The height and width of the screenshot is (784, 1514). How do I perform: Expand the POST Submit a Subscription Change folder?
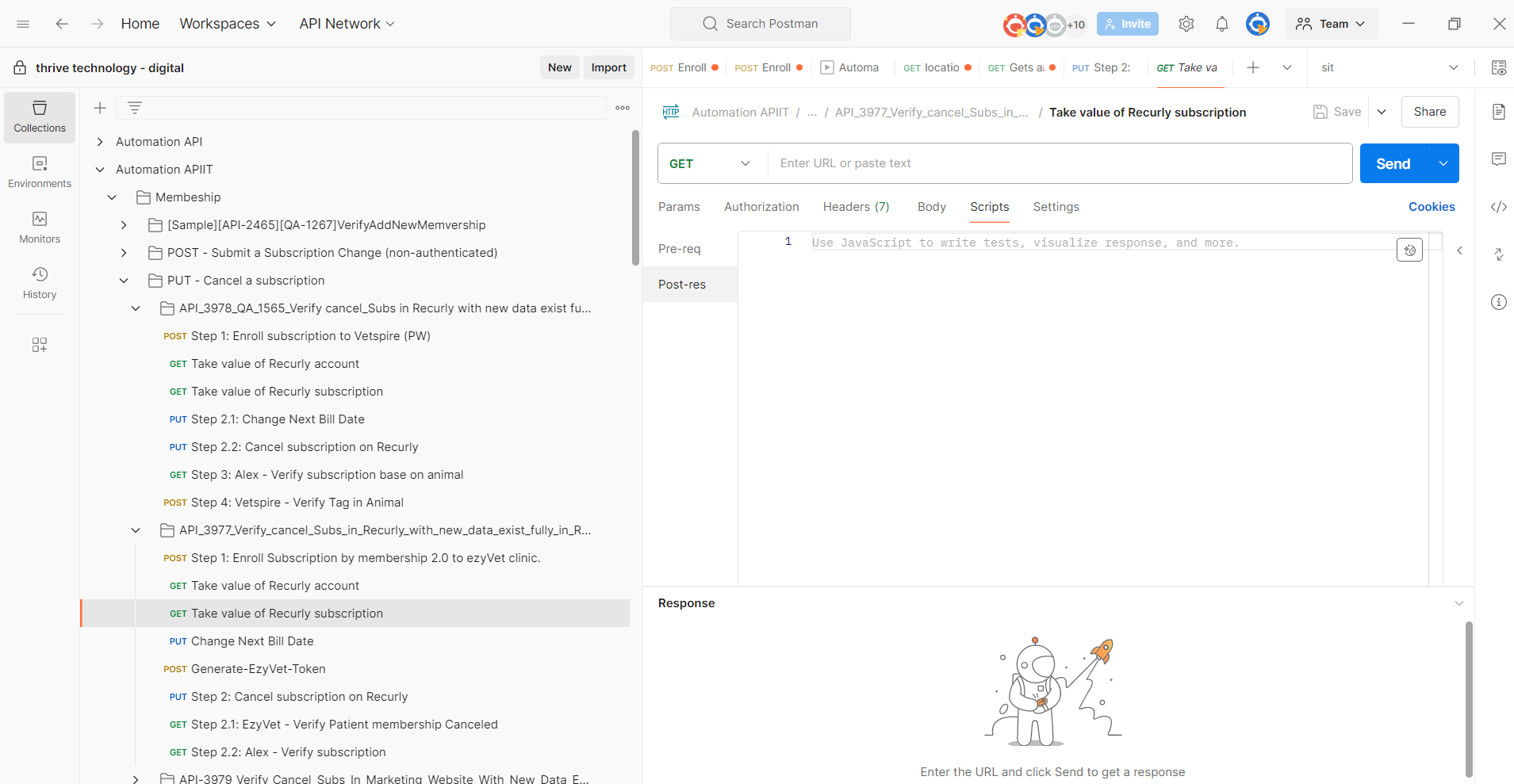click(x=124, y=253)
